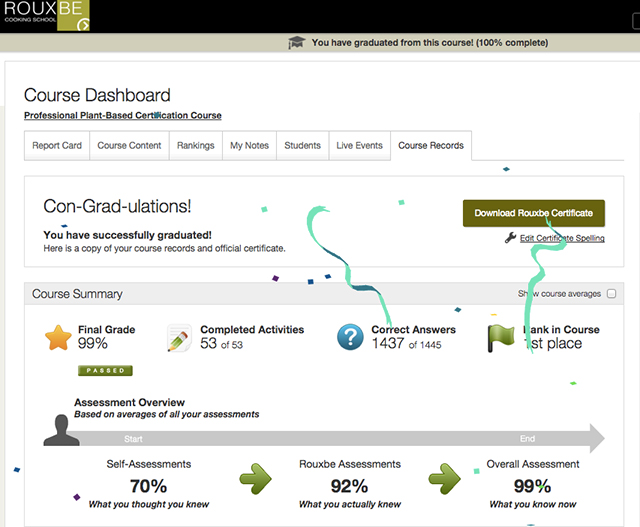Open the Live Events tab

point(360,145)
